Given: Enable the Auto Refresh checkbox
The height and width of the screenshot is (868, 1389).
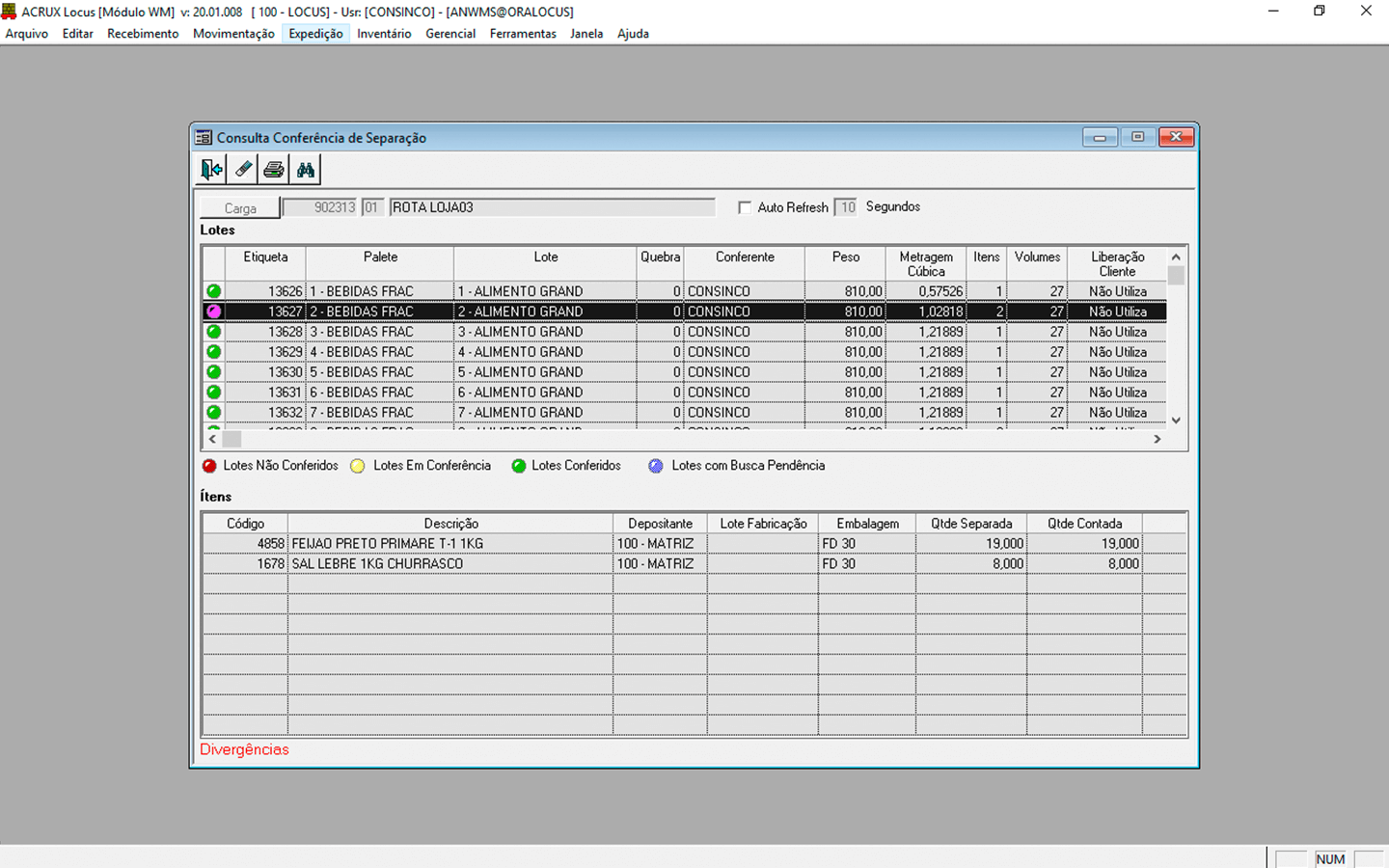Looking at the screenshot, I should [x=745, y=207].
